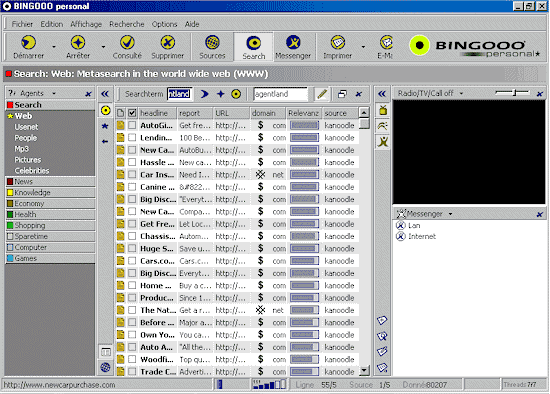The image size is (550, 394).
Task: Click the start search arrow next to Searchterm
Action: tap(204, 94)
